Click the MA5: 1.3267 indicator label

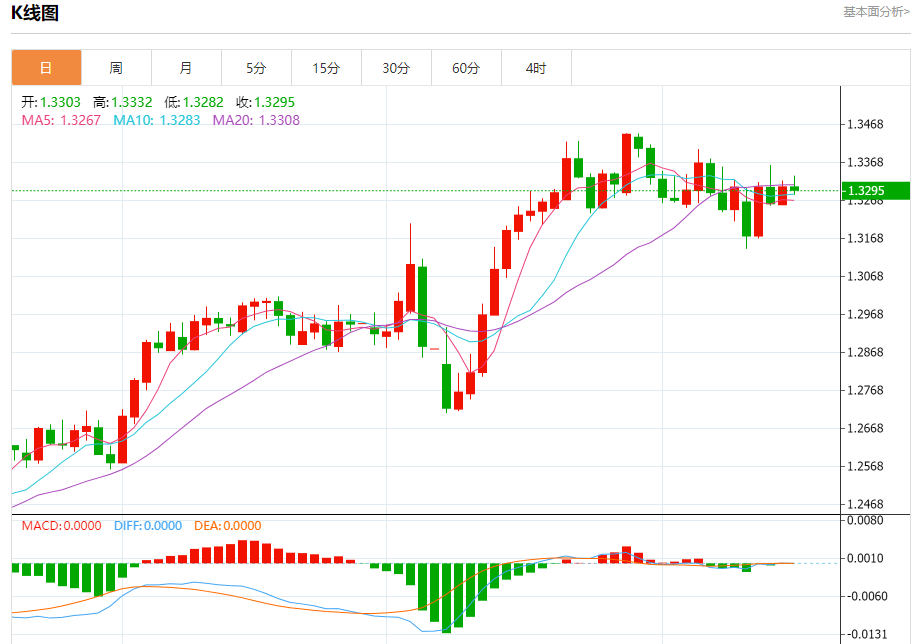click(61, 120)
